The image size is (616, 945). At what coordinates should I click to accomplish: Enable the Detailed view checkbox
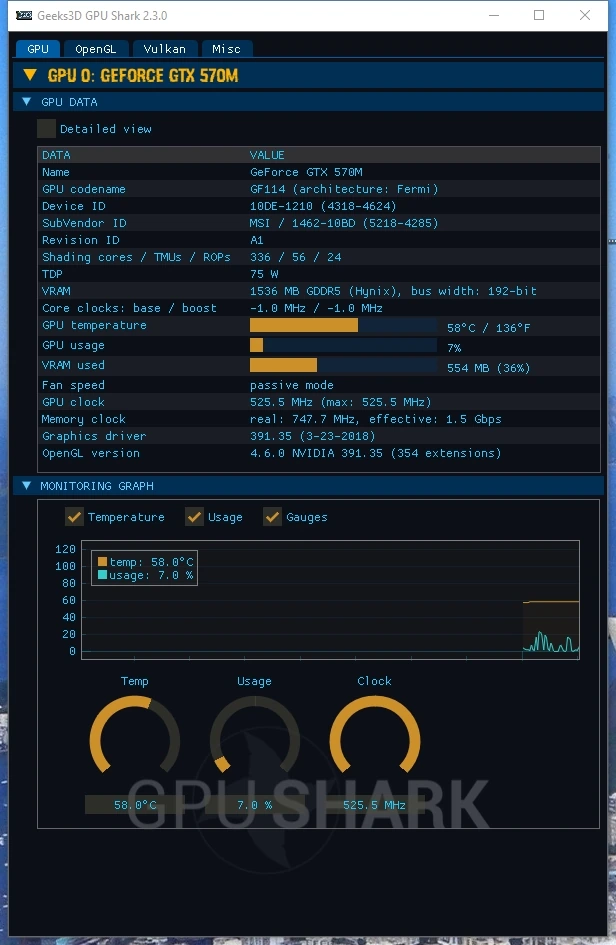click(x=46, y=128)
